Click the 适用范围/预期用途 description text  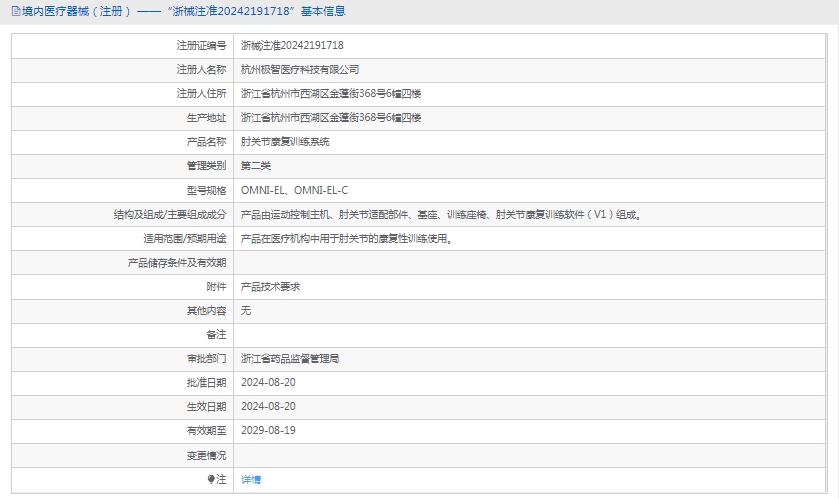pos(347,239)
